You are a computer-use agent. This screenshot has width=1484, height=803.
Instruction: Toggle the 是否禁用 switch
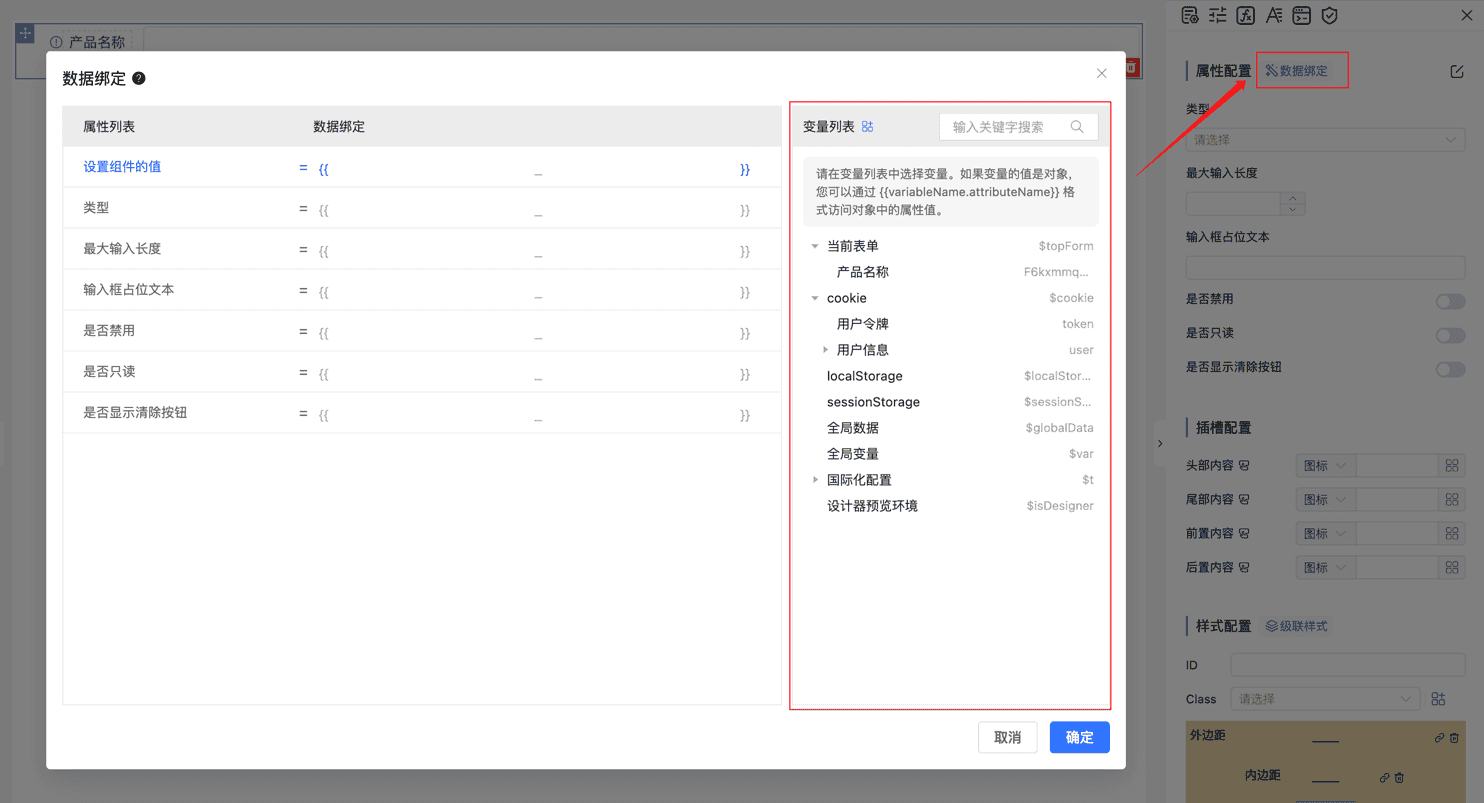pos(1450,301)
